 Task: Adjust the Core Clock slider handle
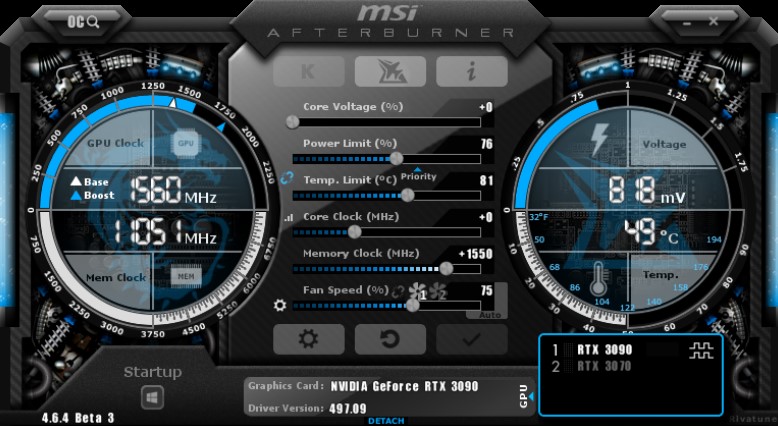coord(354,232)
